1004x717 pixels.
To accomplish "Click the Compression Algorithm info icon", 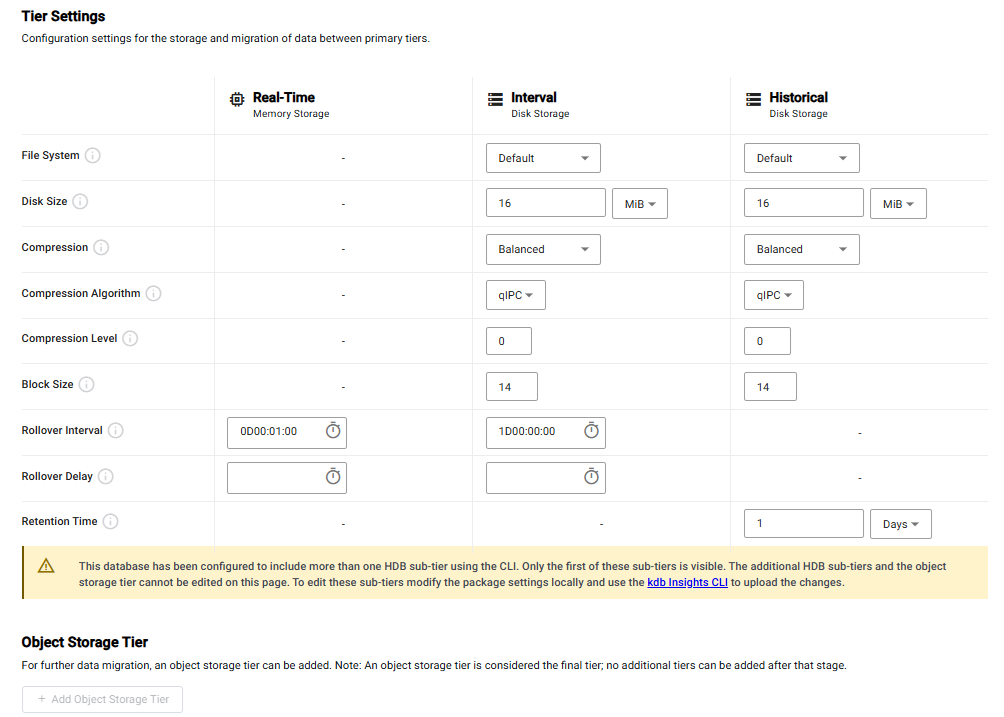I will coord(153,293).
